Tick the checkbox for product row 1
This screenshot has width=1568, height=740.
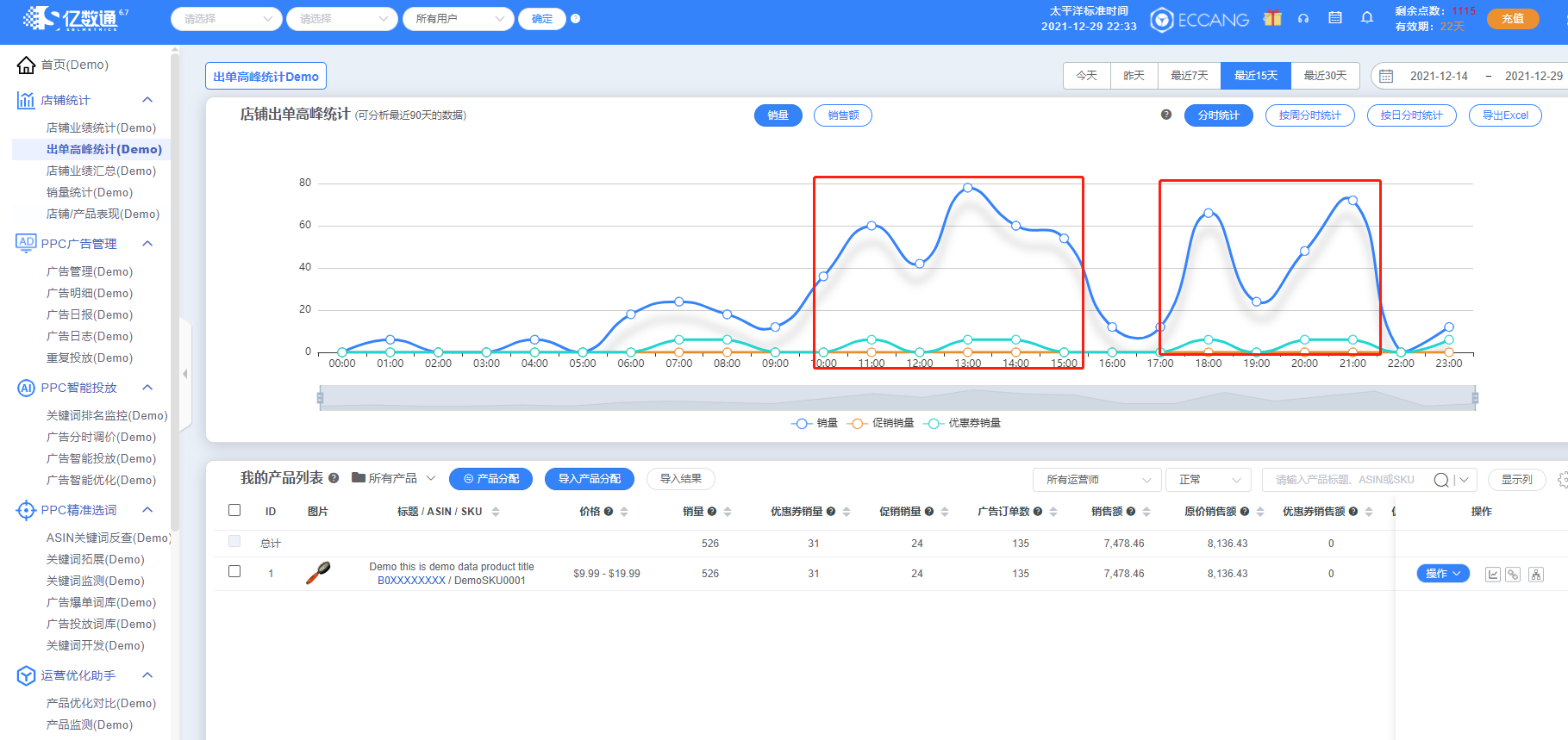[x=234, y=571]
